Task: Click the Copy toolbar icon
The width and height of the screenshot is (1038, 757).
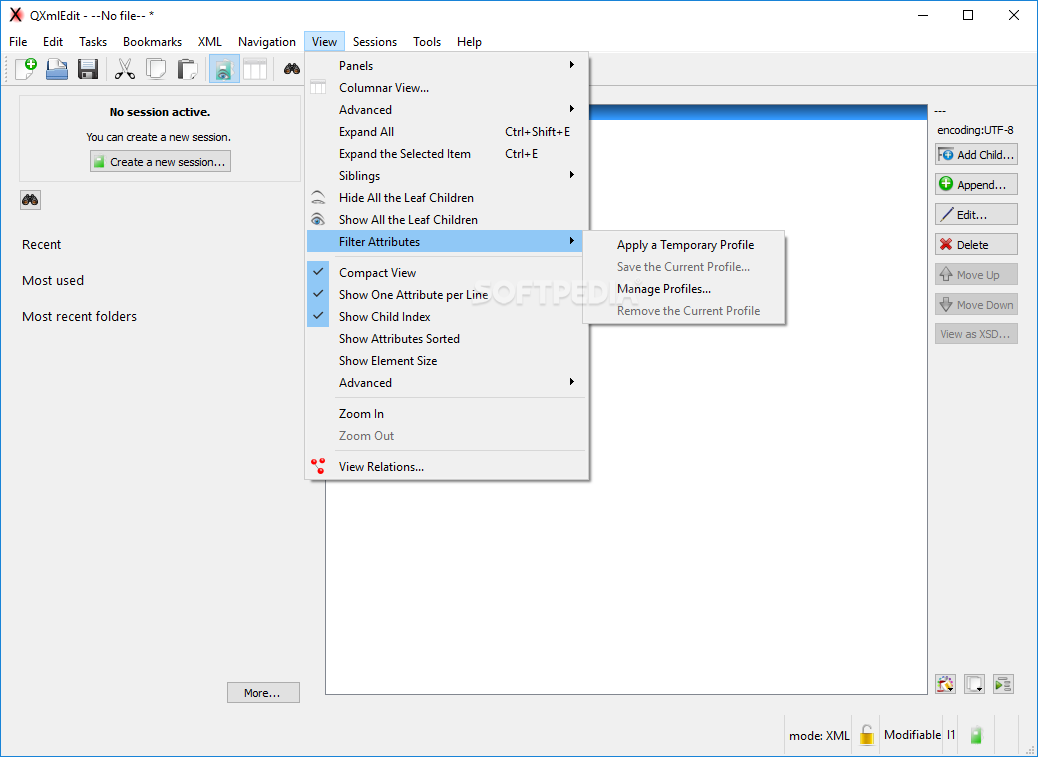Action: coord(156,69)
